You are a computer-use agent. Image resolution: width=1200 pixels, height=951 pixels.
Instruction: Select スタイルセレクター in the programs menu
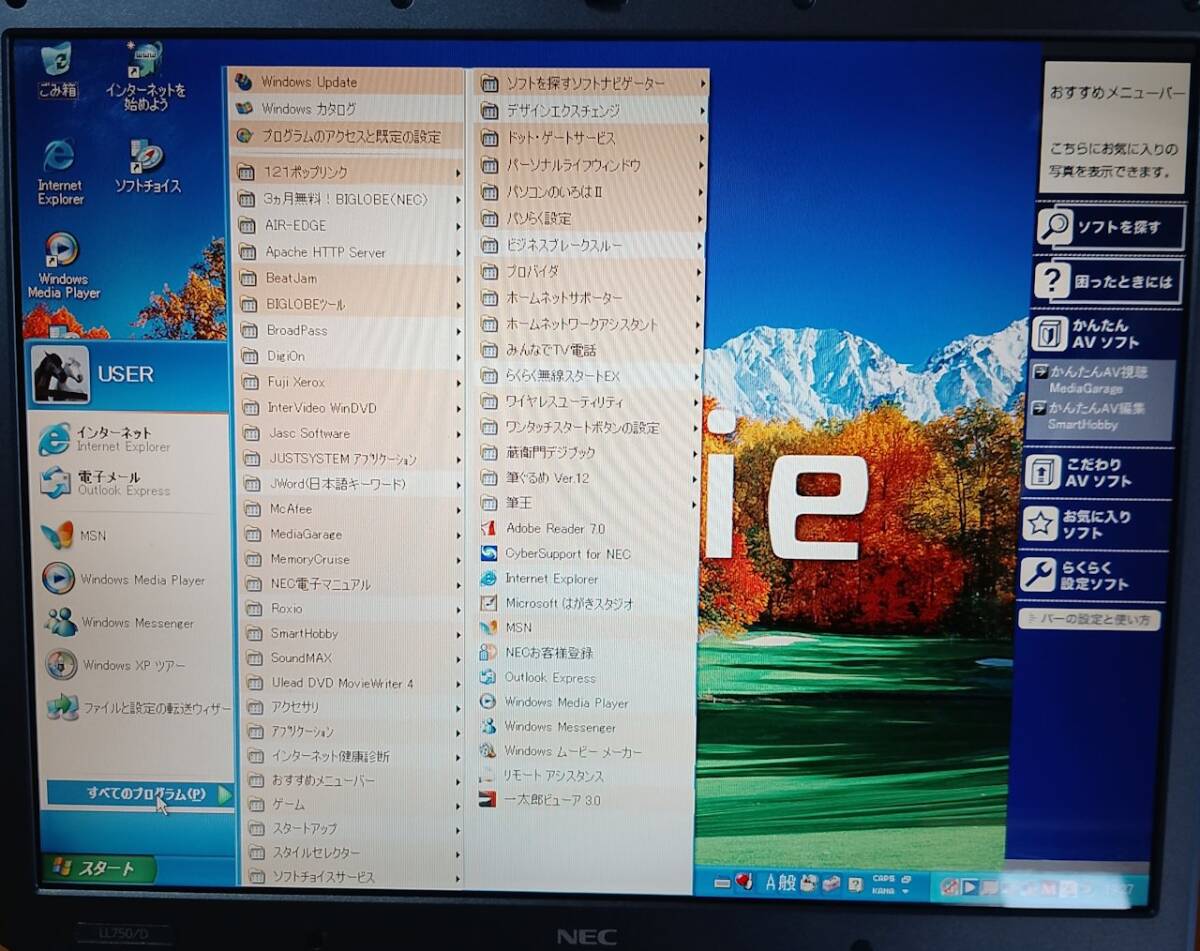click(x=351, y=853)
